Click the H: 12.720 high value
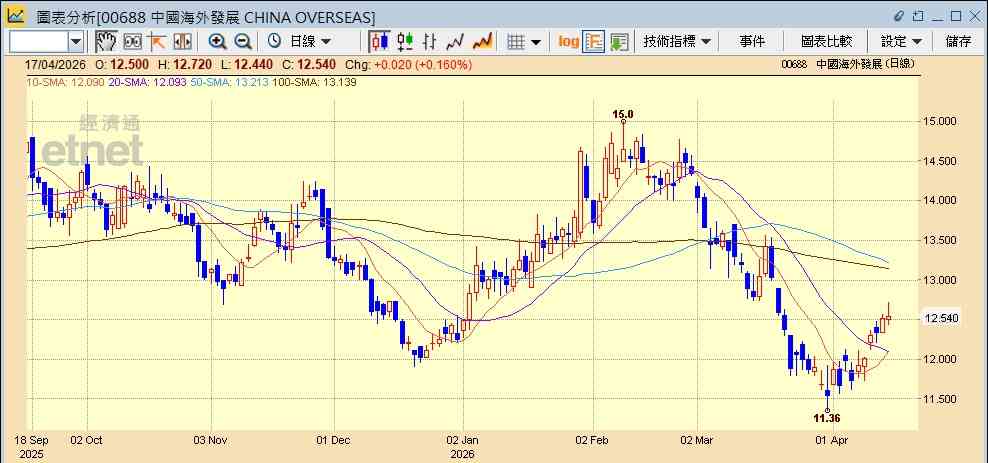The image size is (988, 463). click(x=184, y=64)
